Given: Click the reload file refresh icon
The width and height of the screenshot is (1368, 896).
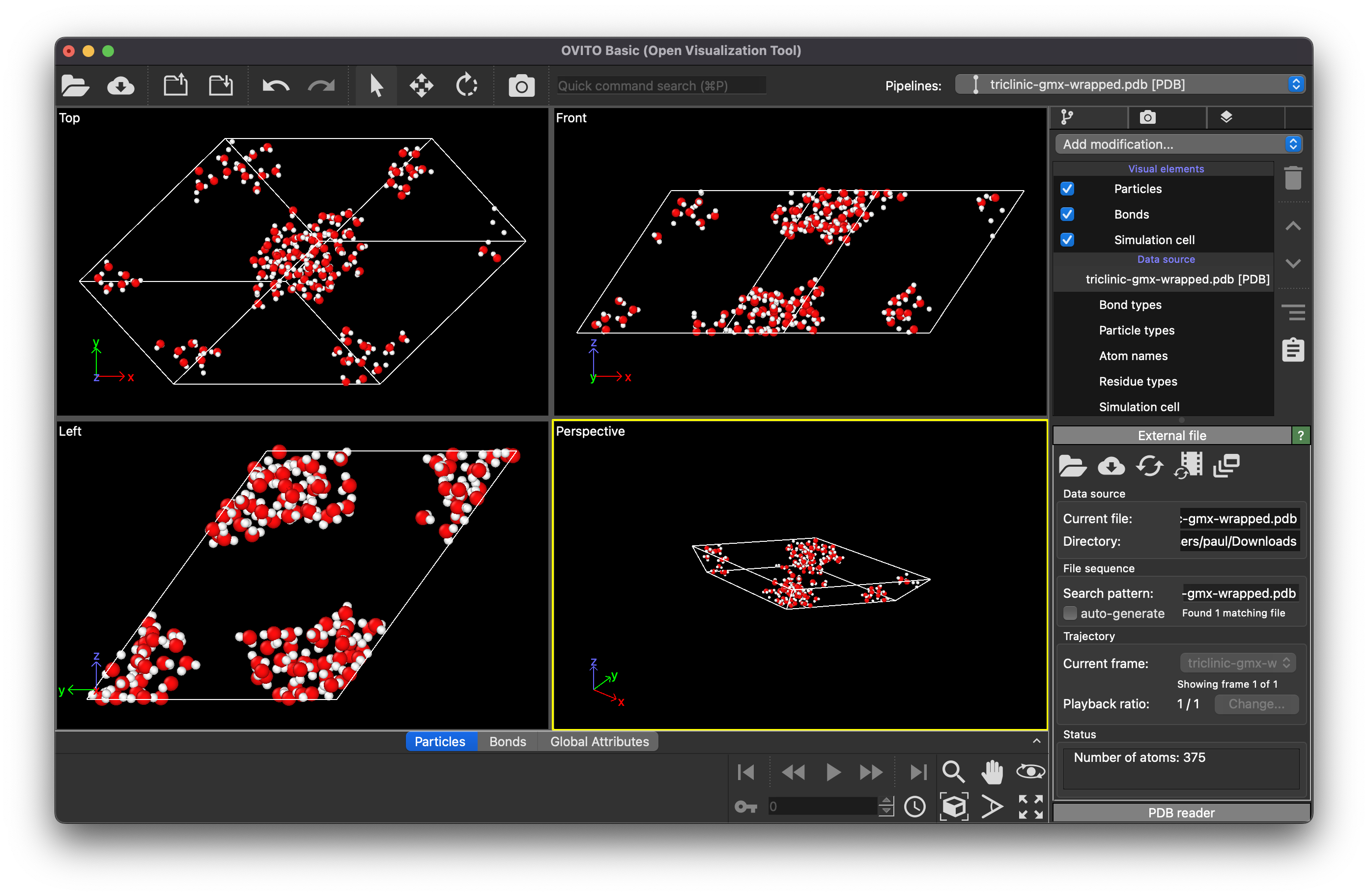Looking at the screenshot, I should pyautogui.click(x=1149, y=466).
